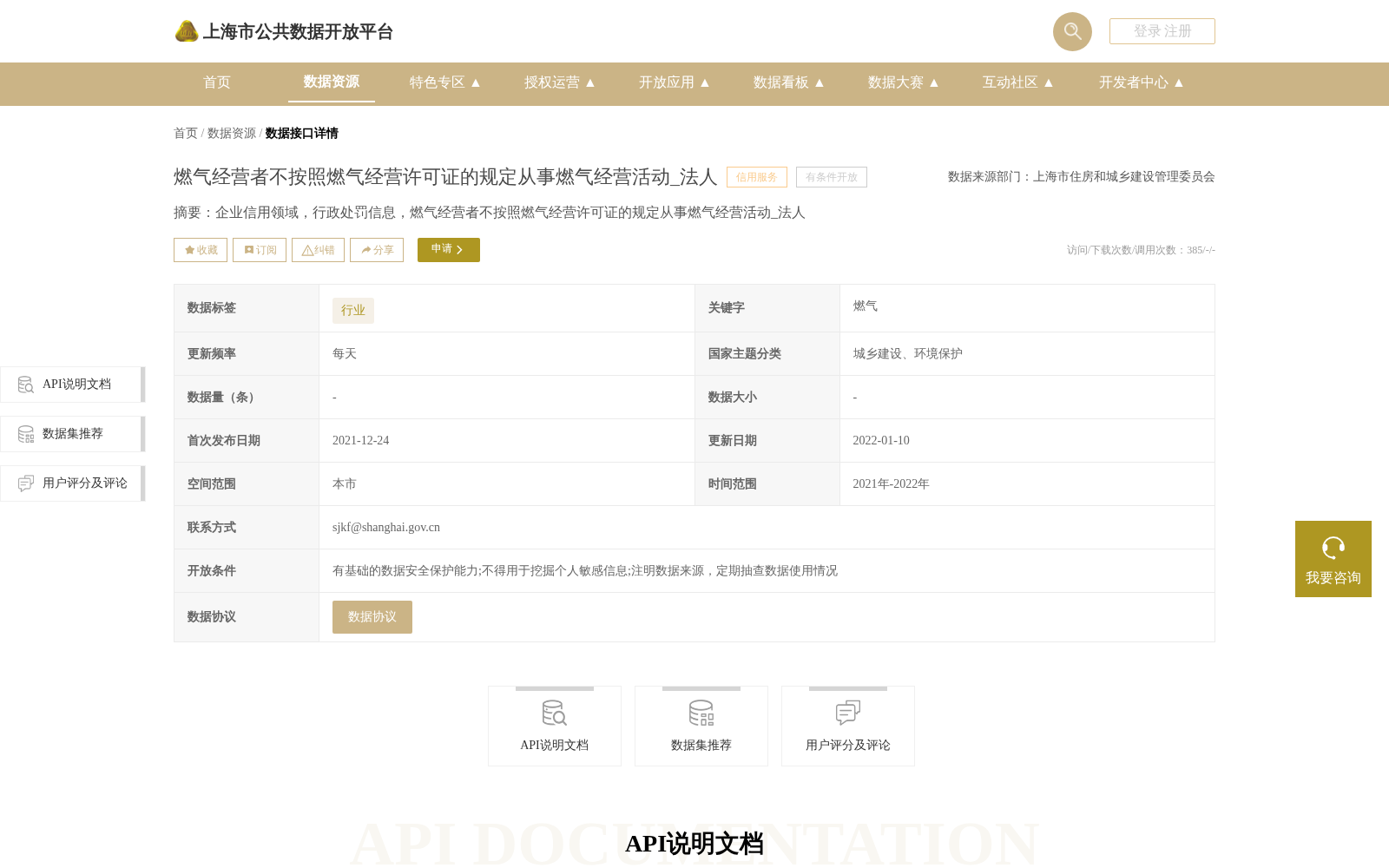Click the 燃气 keyword value

click(865, 306)
